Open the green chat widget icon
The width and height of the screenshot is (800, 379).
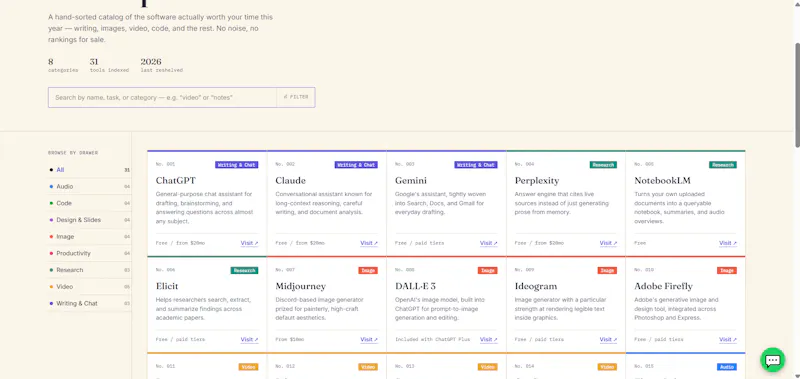(x=772, y=360)
